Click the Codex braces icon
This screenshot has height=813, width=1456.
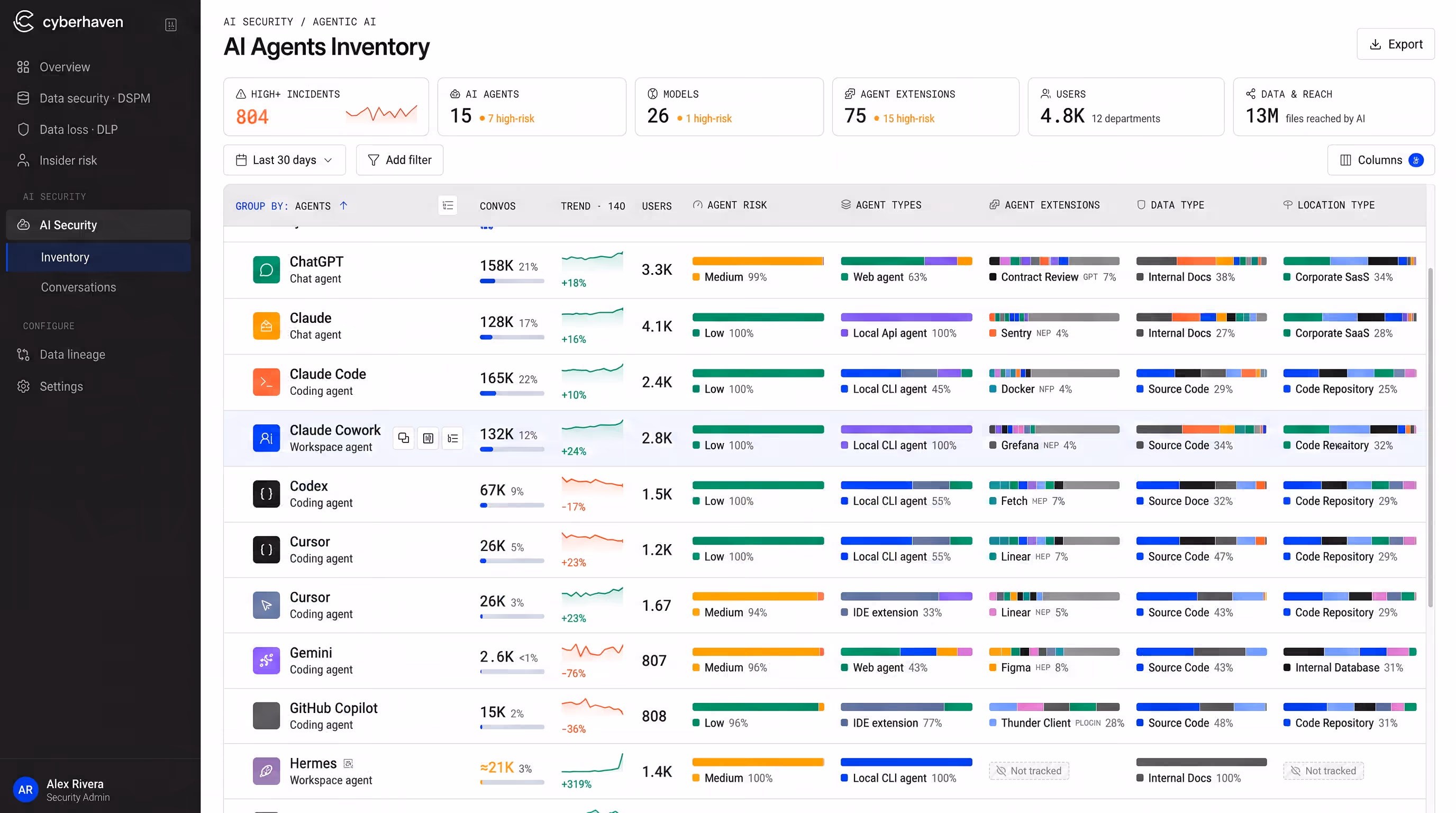(266, 493)
